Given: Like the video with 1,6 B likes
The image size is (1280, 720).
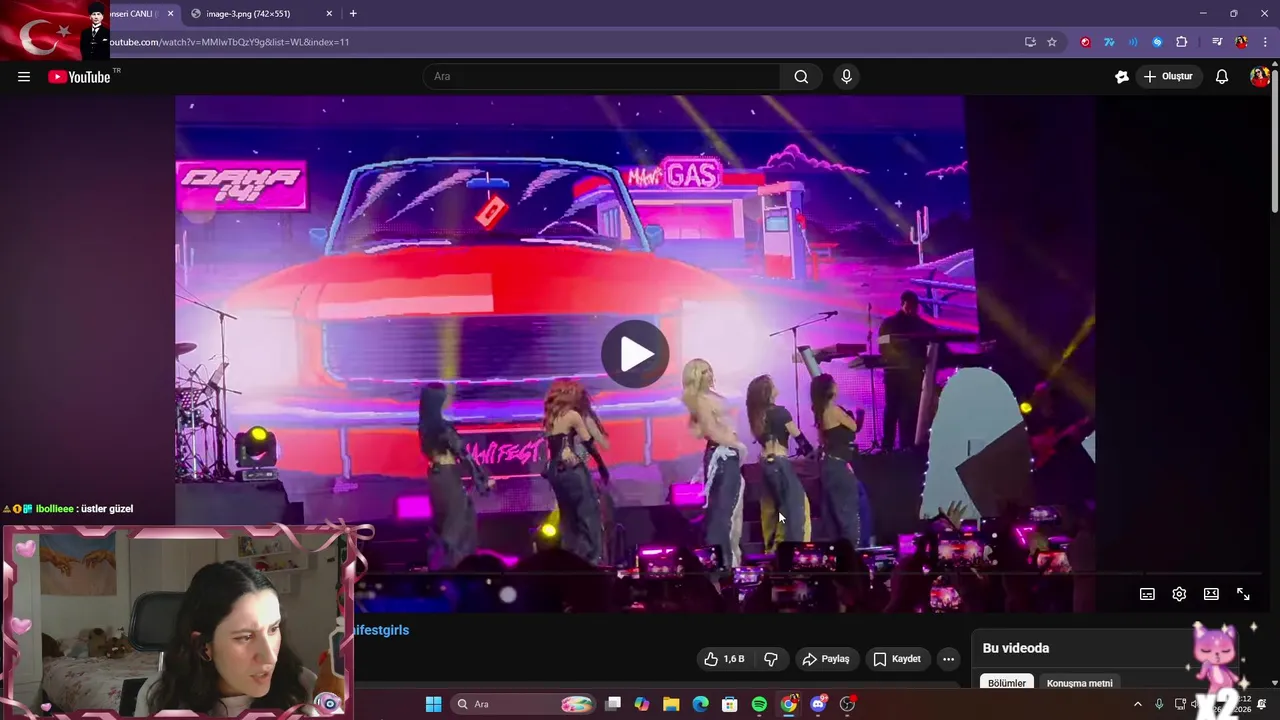Looking at the screenshot, I should (x=724, y=659).
